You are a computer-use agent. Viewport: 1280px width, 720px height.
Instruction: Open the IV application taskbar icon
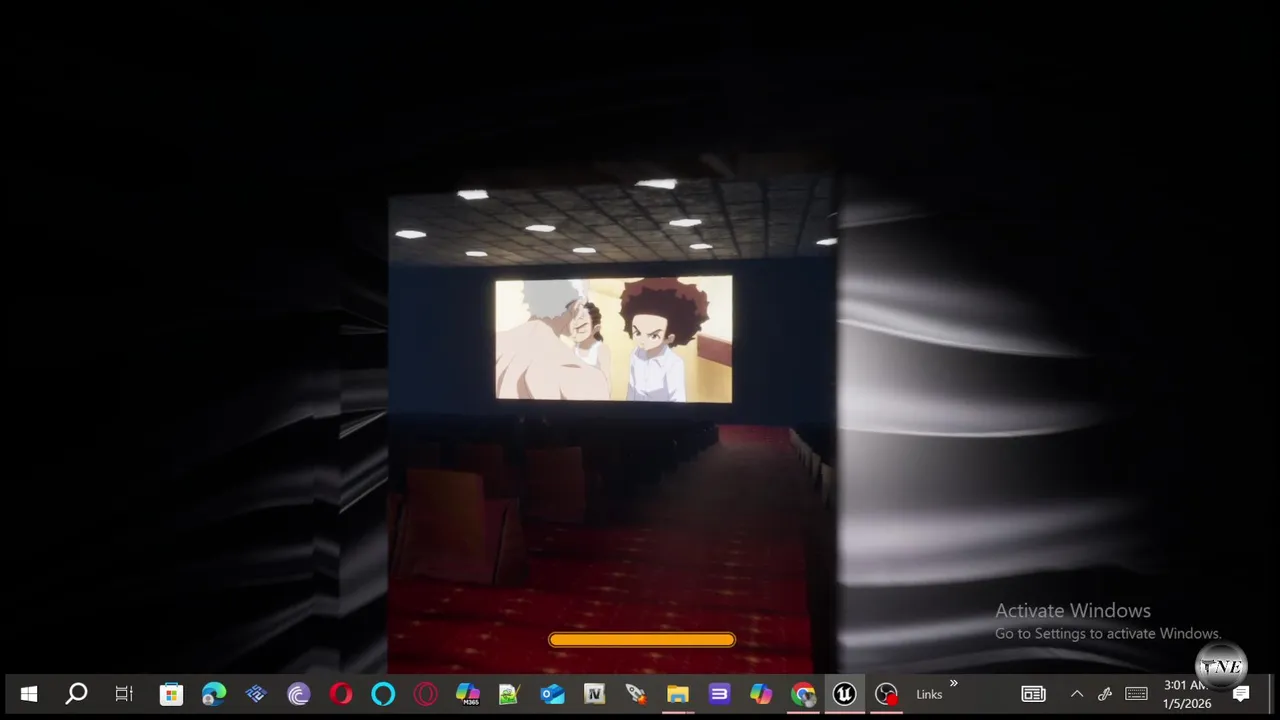(595, 694)
